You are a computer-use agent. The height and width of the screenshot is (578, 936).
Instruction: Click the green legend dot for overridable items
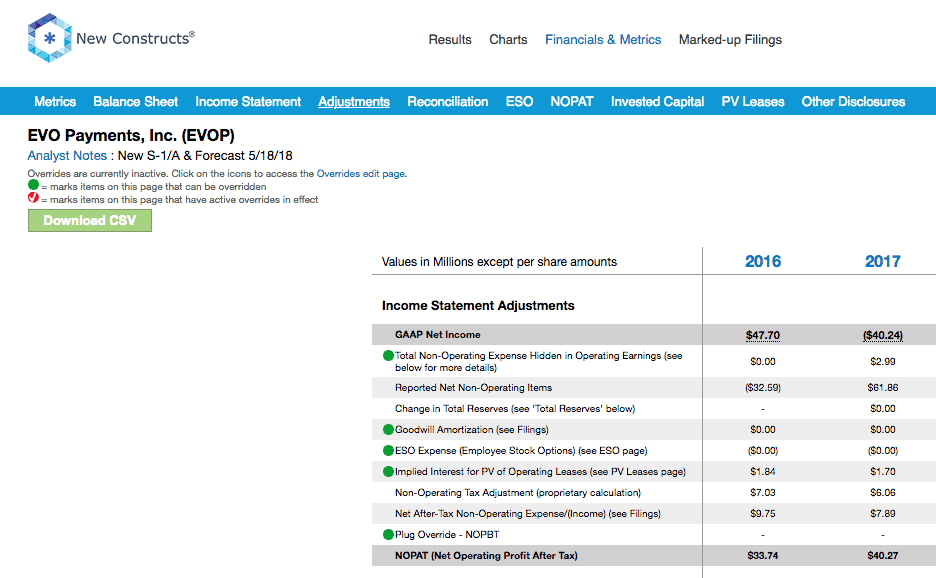[x=33, y=185]
